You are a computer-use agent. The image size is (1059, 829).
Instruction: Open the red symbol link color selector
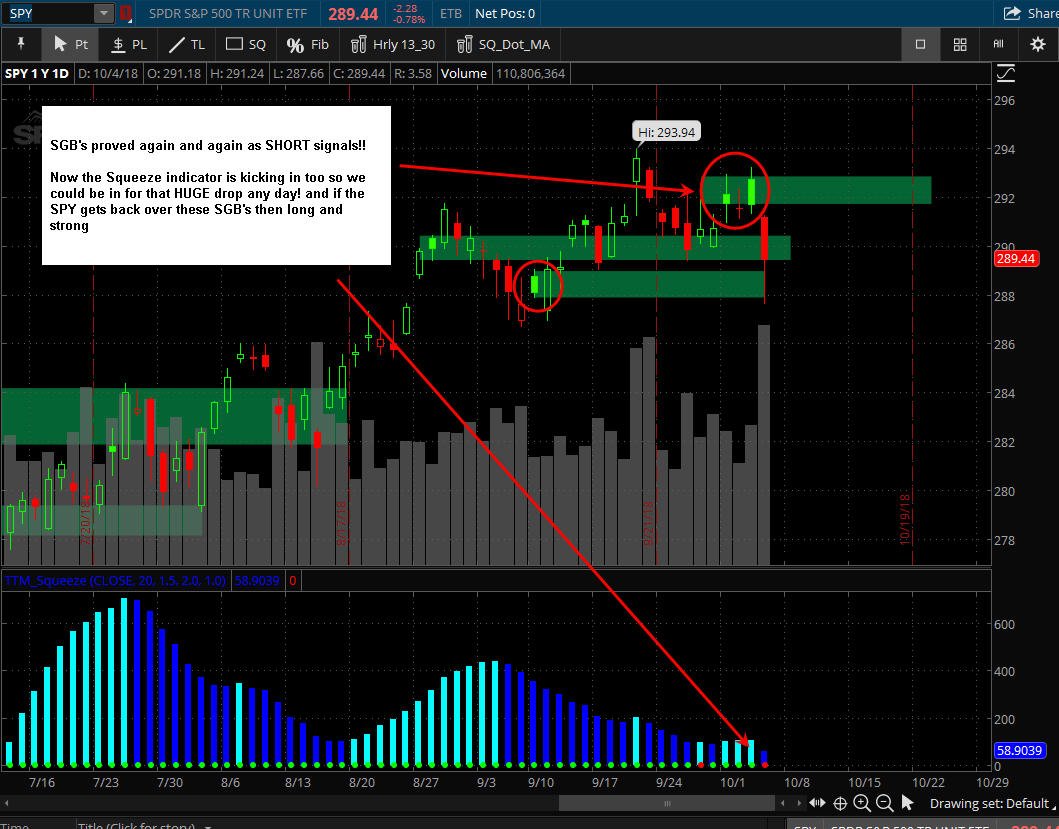126,13
